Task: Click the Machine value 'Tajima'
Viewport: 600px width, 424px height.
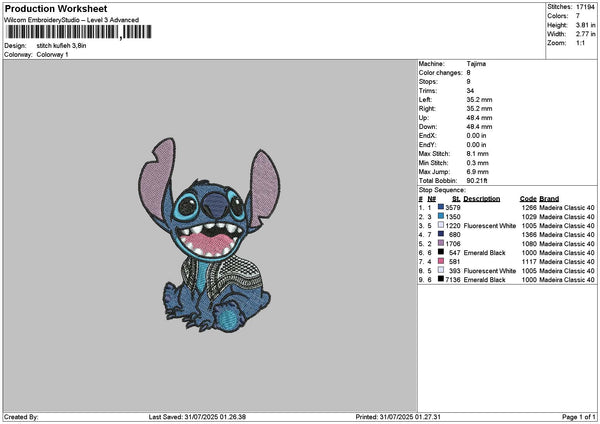Action: tap(476, 64)
